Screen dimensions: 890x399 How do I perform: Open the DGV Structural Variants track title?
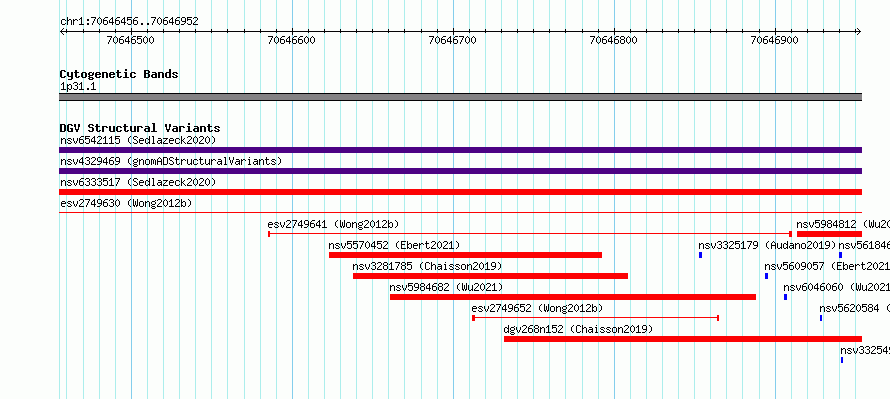point(140,128)
